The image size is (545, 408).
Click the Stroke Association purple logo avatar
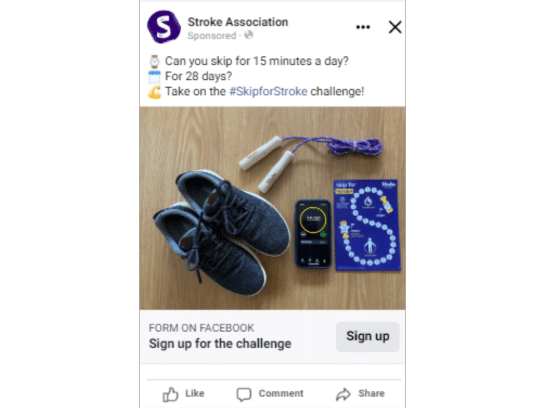(x=164, y=27)
